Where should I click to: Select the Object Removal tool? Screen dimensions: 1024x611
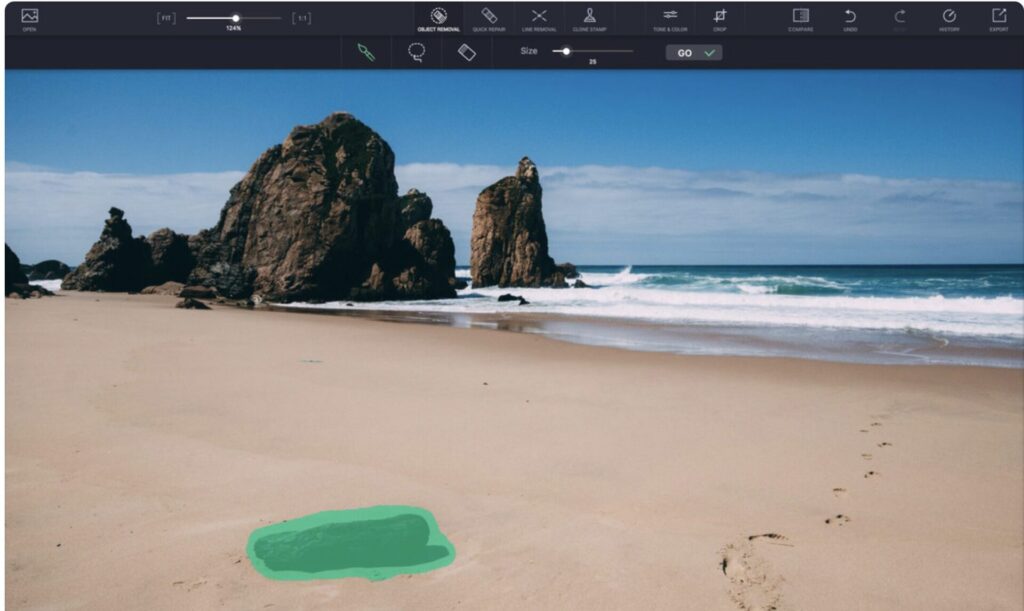coord(438,18)
